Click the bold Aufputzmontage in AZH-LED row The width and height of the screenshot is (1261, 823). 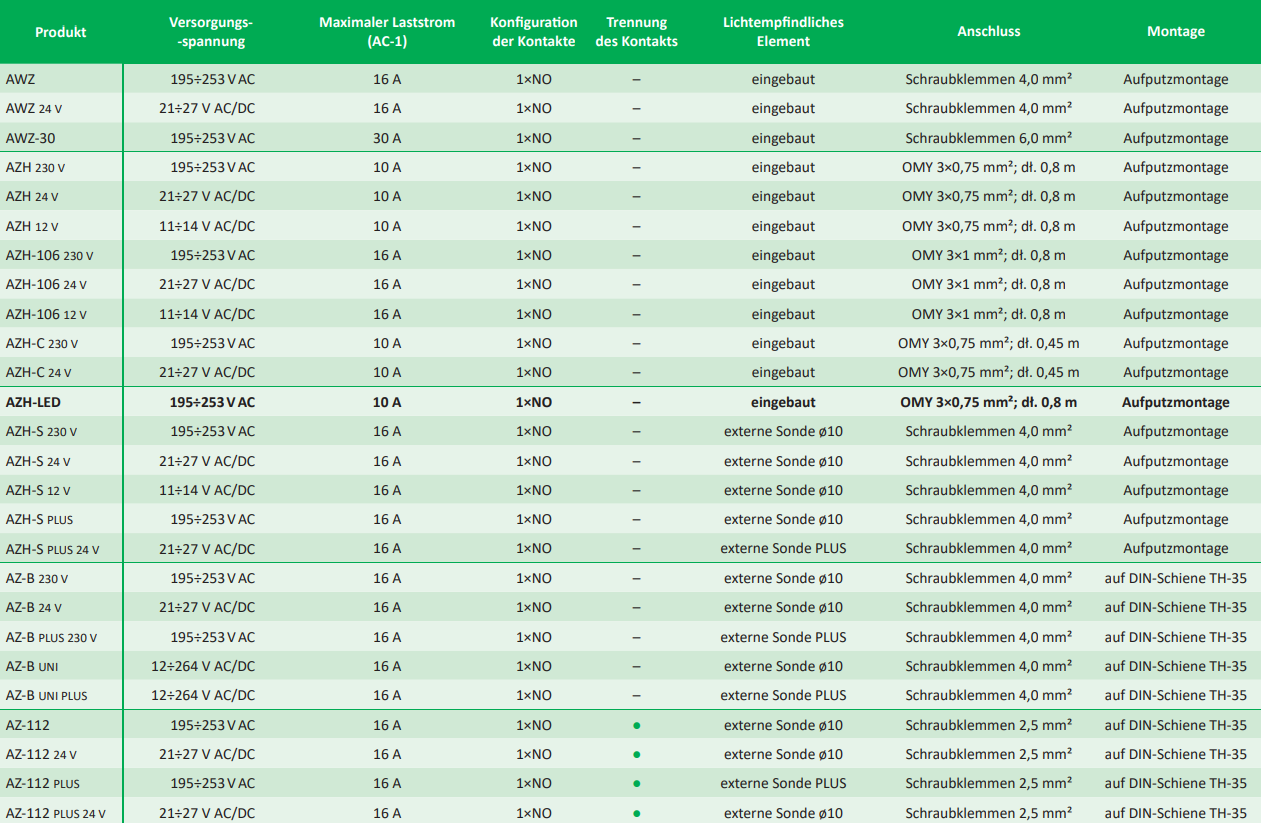click(x=1176, y=402)
